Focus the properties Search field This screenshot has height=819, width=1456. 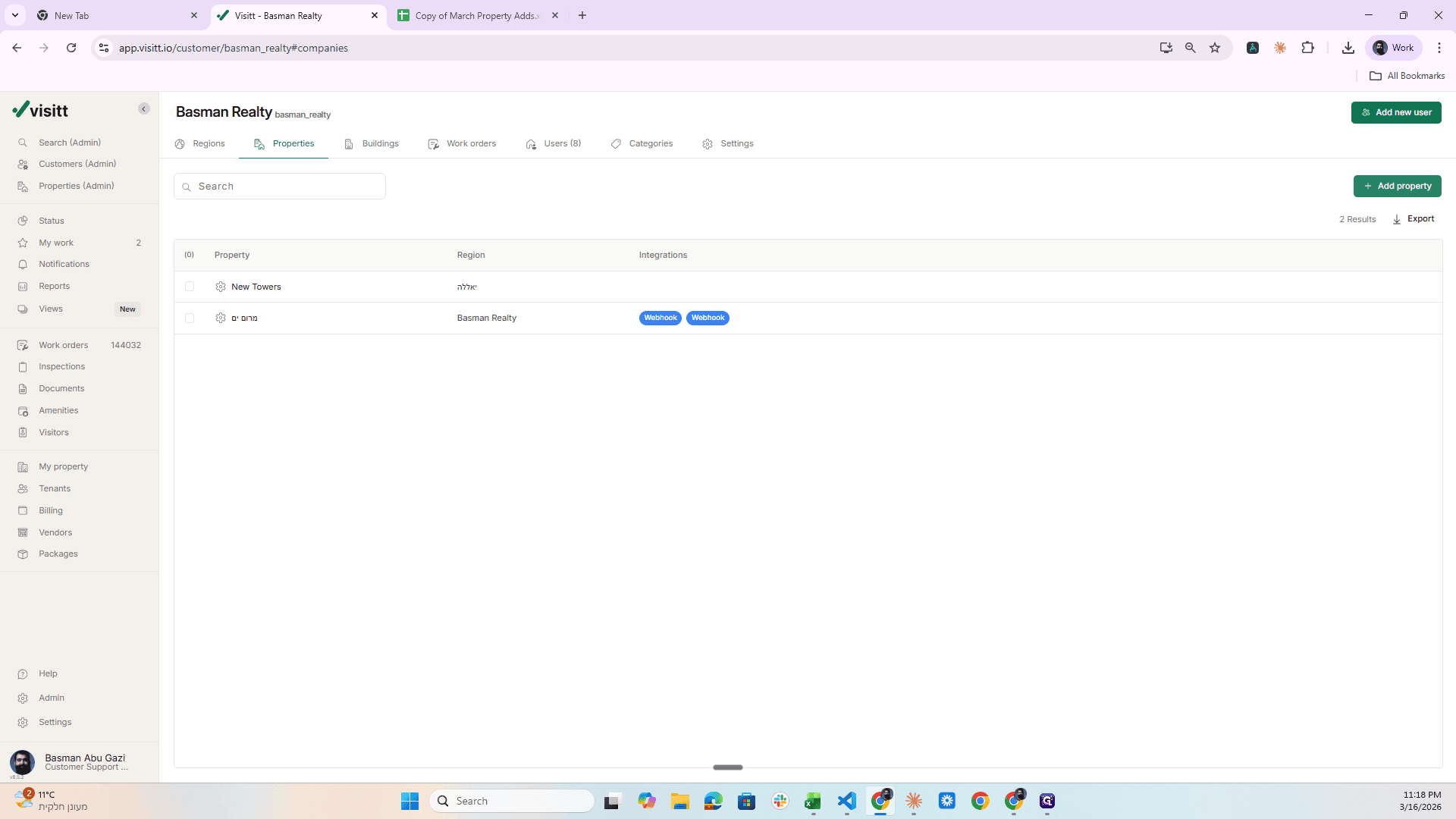280,187
